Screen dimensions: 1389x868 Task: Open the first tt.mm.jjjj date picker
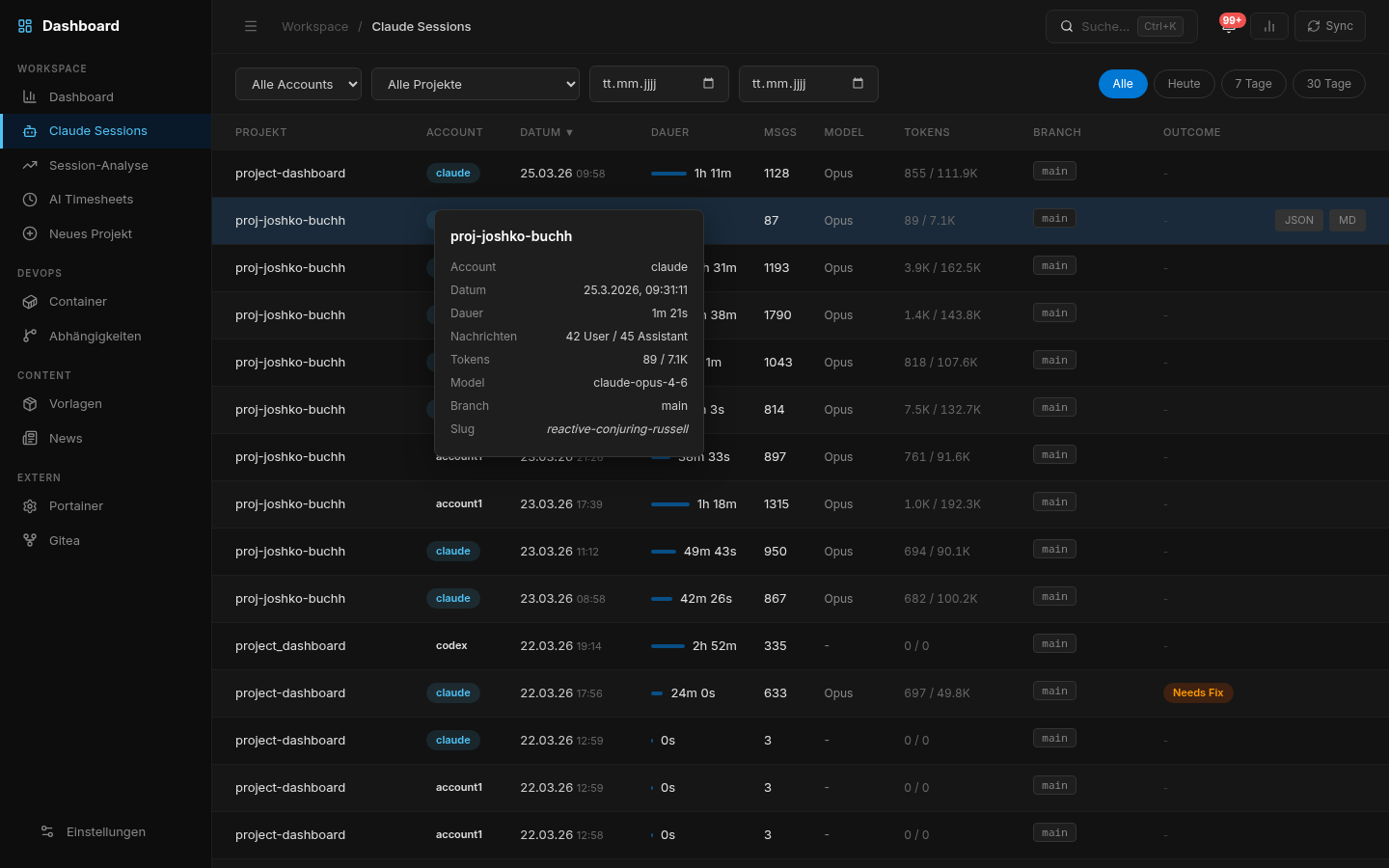point(659,84)
